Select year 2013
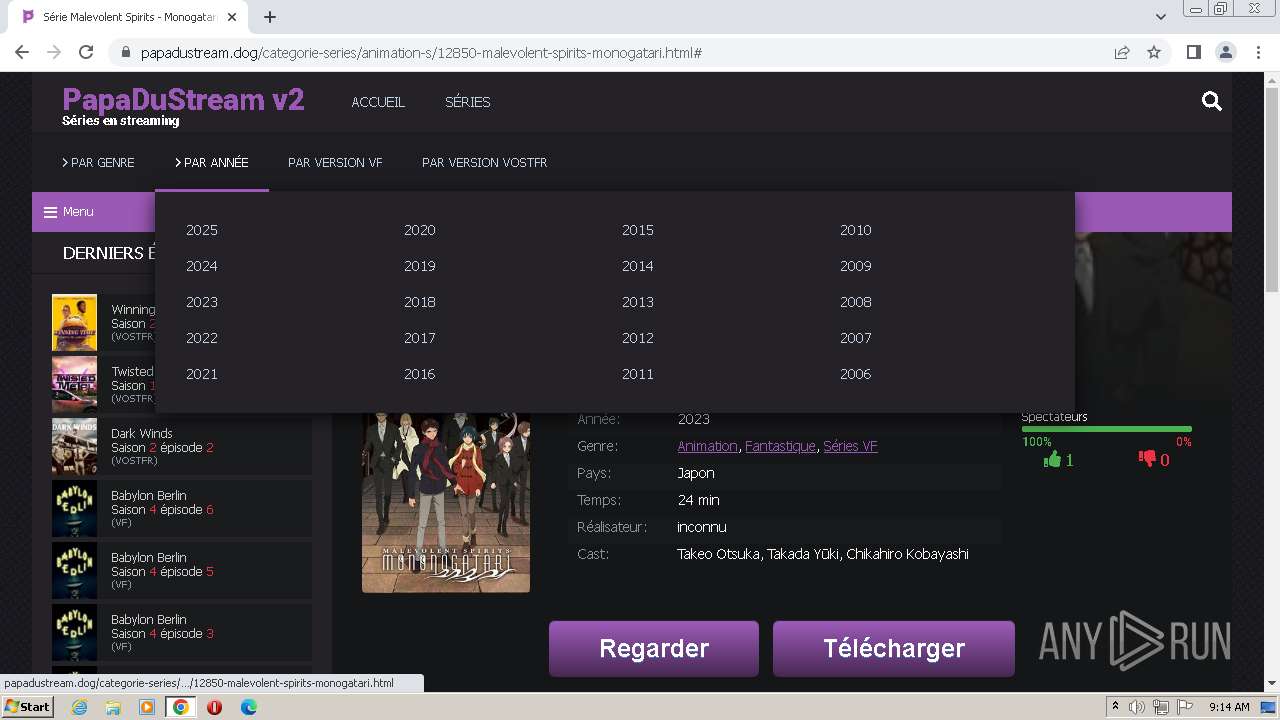1280x720 pixels. [x=637, y=302]
